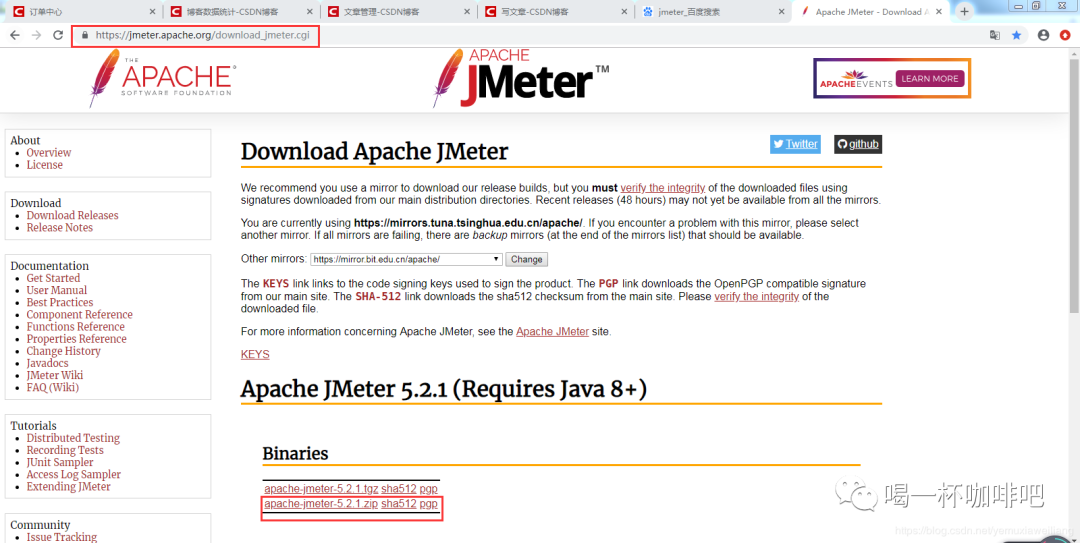Open sha512 link for the zip file

(399, 504)
